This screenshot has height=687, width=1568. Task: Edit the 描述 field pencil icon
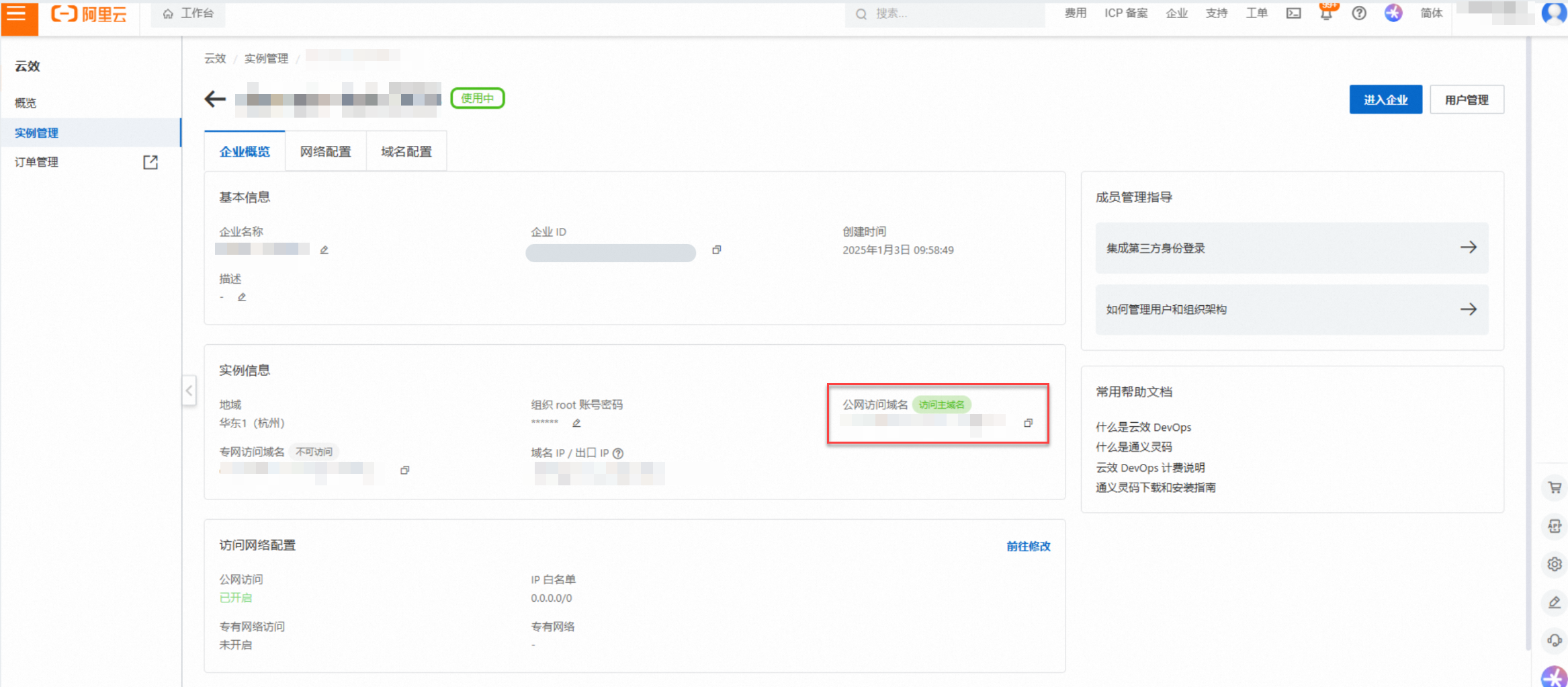click(x=242, y=297)
